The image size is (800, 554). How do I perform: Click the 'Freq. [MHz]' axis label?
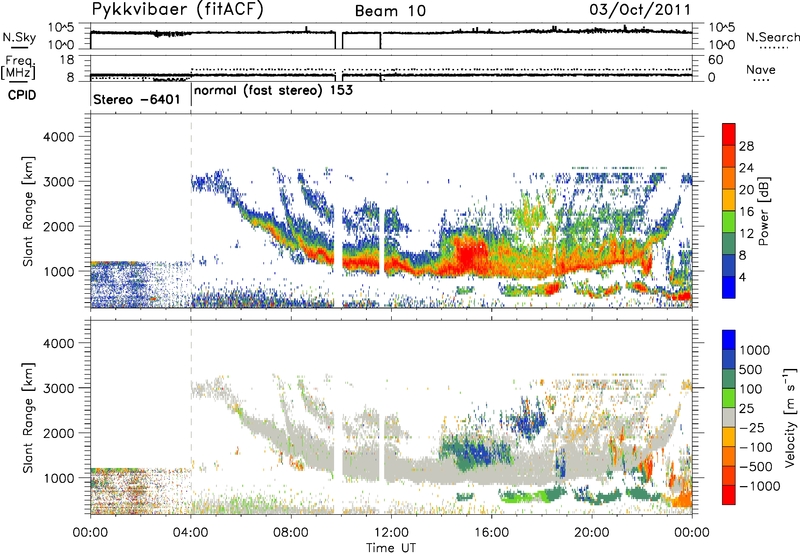18,68
